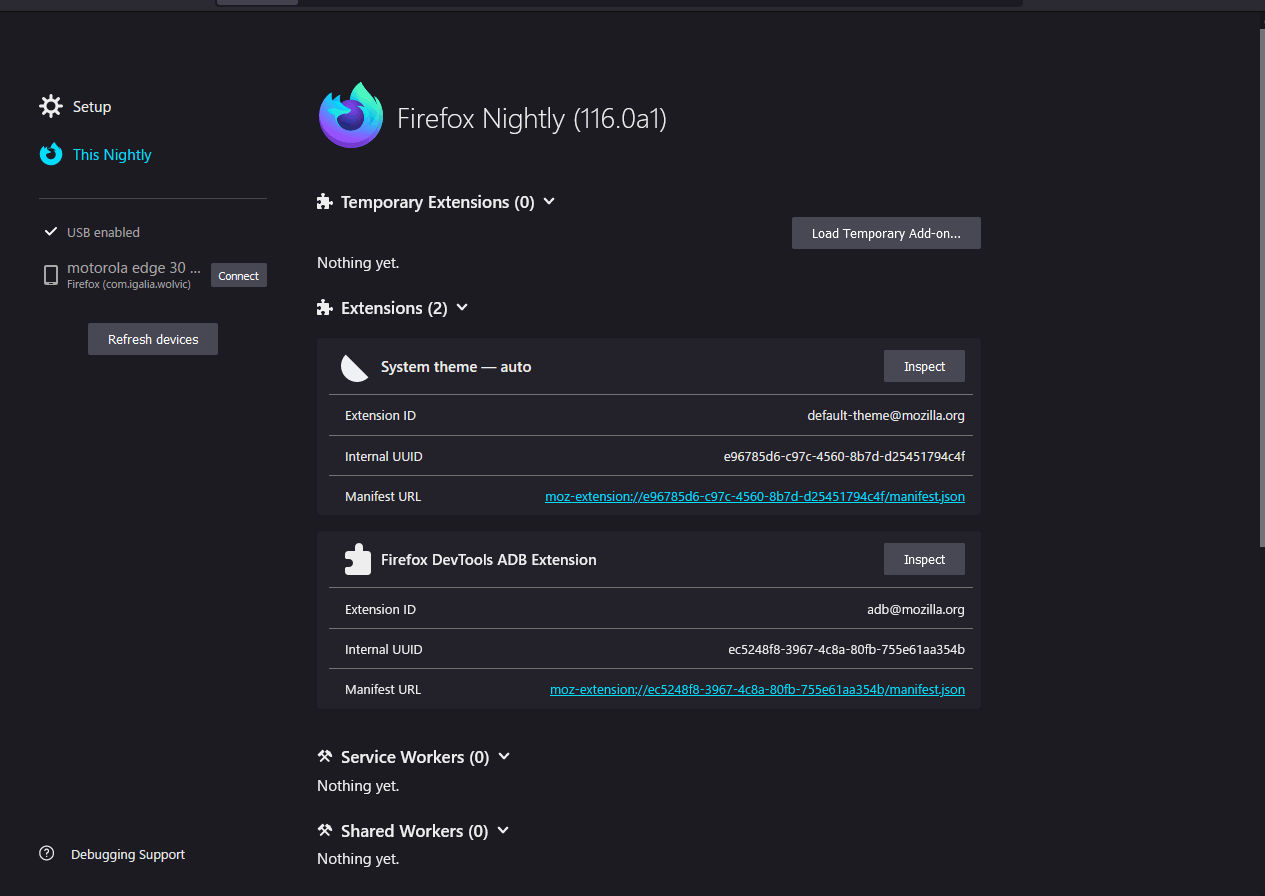
Task: Click the This Nightly Firefox icon
Action: point(51,154)
